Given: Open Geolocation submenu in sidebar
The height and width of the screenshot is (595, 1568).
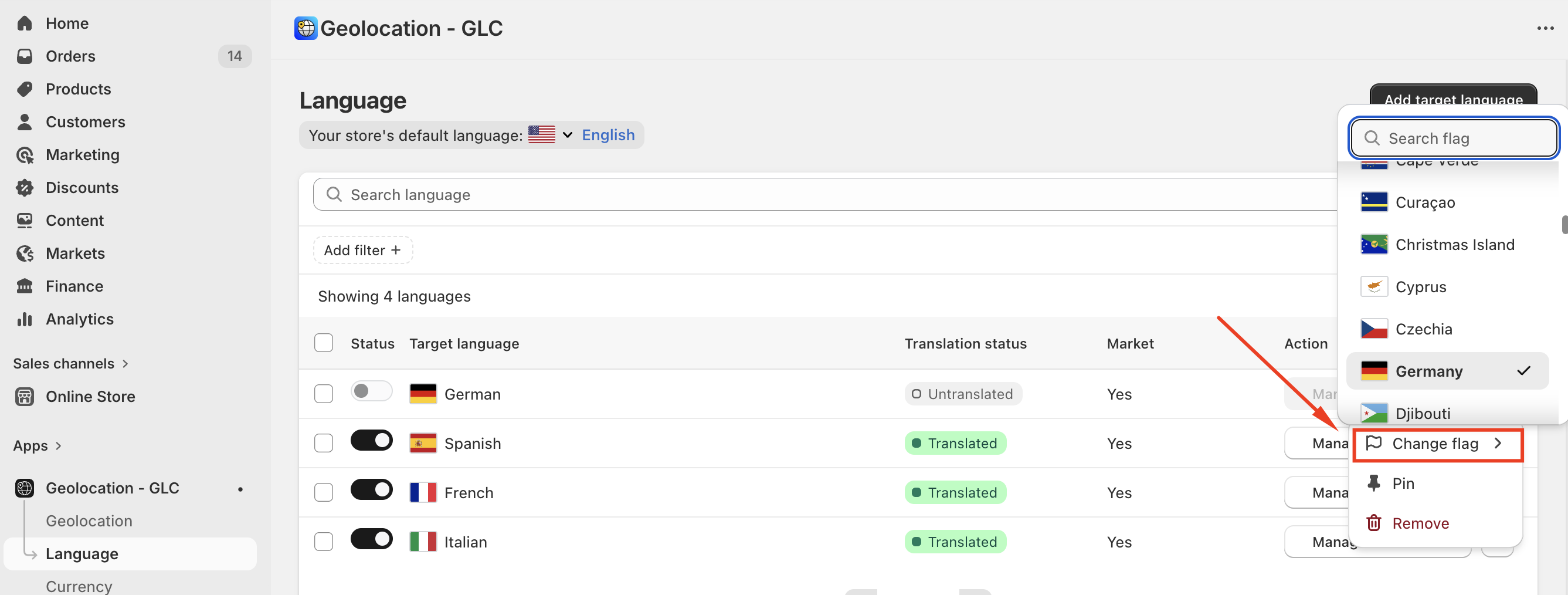Looking at the screenshot, I should 89,520.
